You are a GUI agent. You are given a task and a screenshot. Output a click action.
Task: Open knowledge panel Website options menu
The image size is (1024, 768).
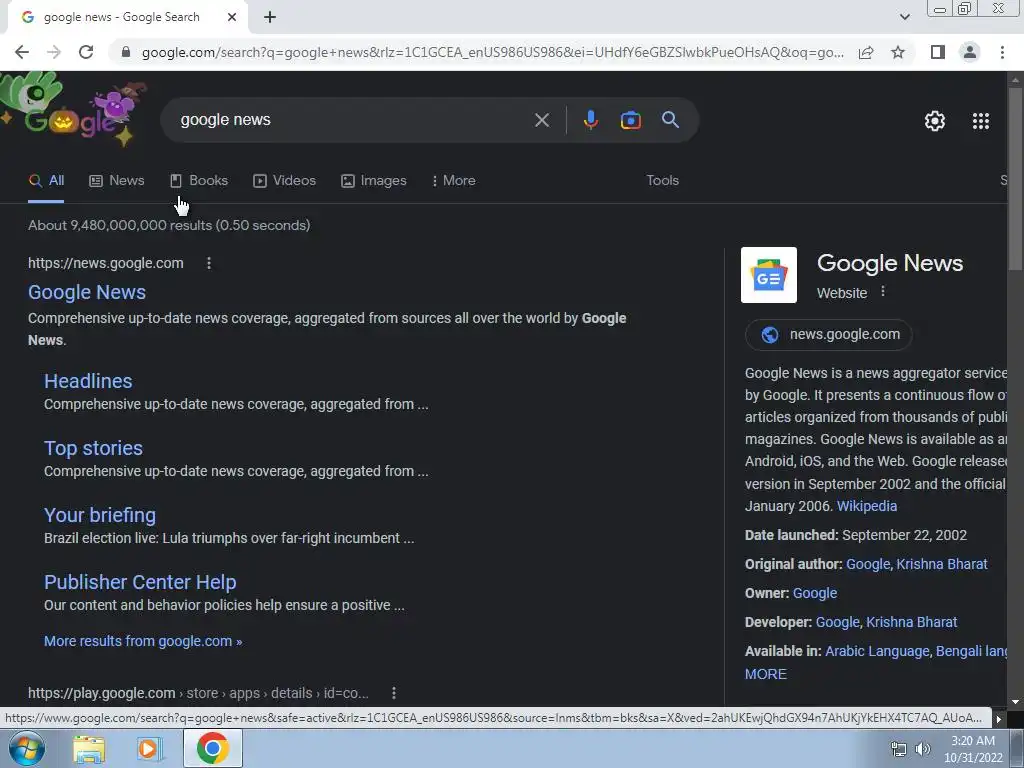pyautogui.click(x=883, y=292)
